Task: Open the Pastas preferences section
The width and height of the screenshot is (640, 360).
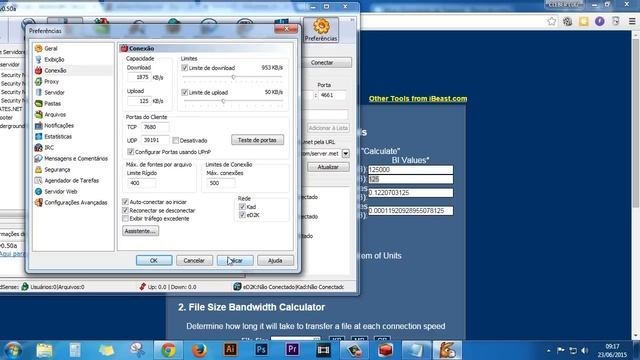Action: (x=52, y=104)
